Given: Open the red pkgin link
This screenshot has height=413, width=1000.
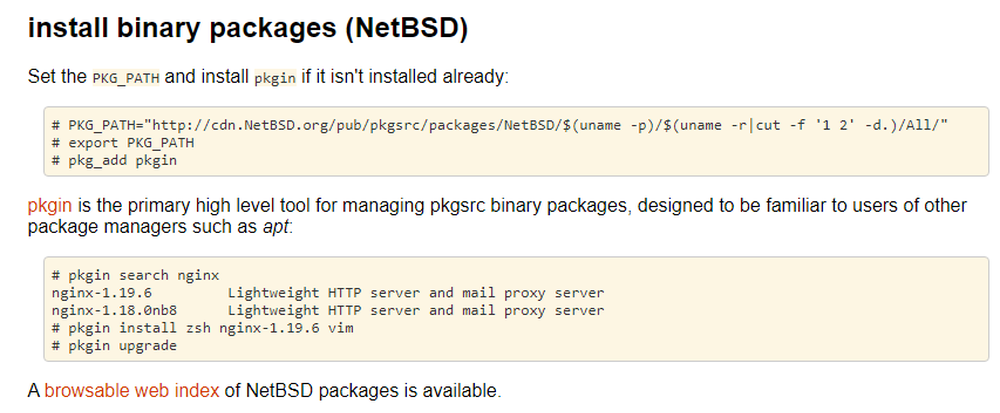Looking at the screenshot, I should (x=49, y=206).
